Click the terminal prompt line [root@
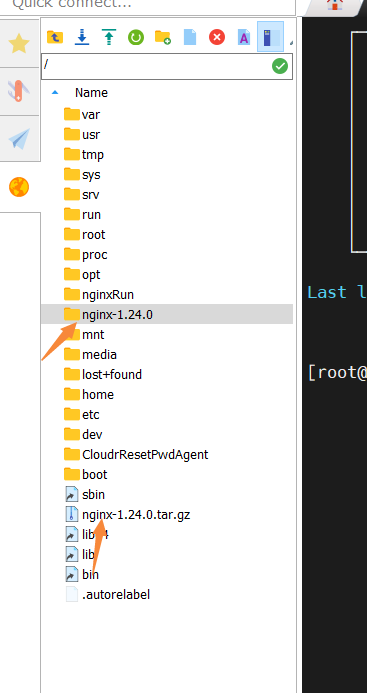Viewport: 367px width, 693px height. click(337, 373)
